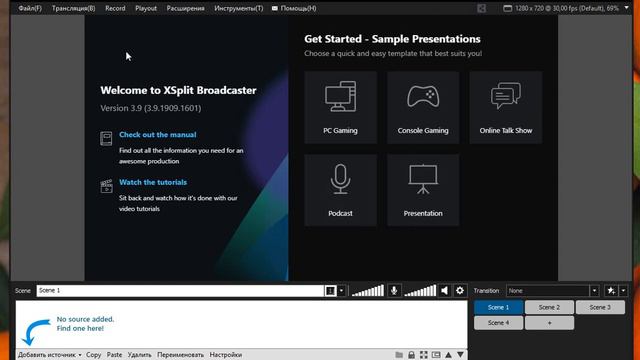Choose the PC Gaming sample presentation
This screenshot has height=360, width=640.
340,107
